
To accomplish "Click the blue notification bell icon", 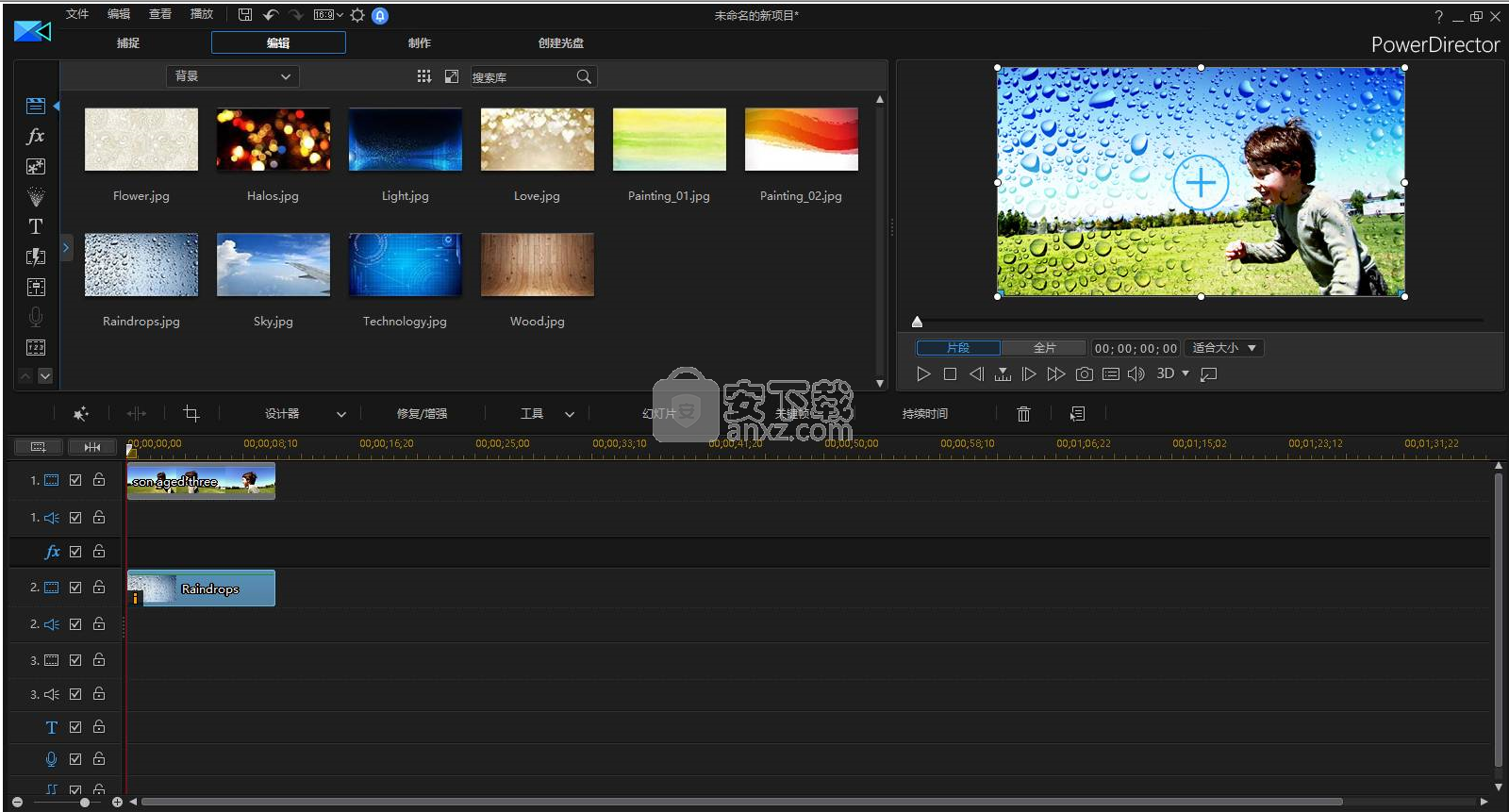I will (x=380, y=15).
